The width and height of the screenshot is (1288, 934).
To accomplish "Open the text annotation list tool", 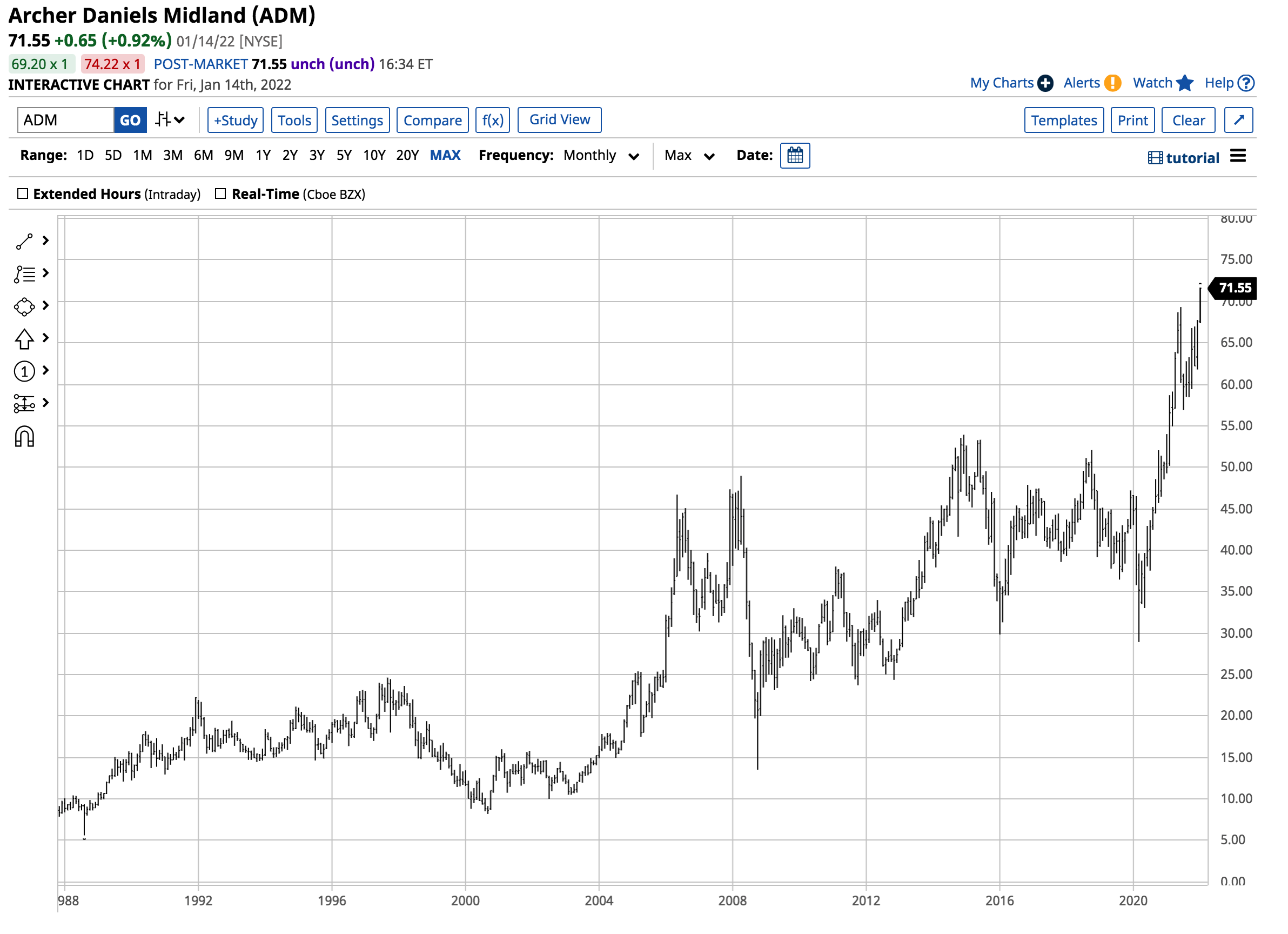I will pyautogui.click(x=24, y=275).
